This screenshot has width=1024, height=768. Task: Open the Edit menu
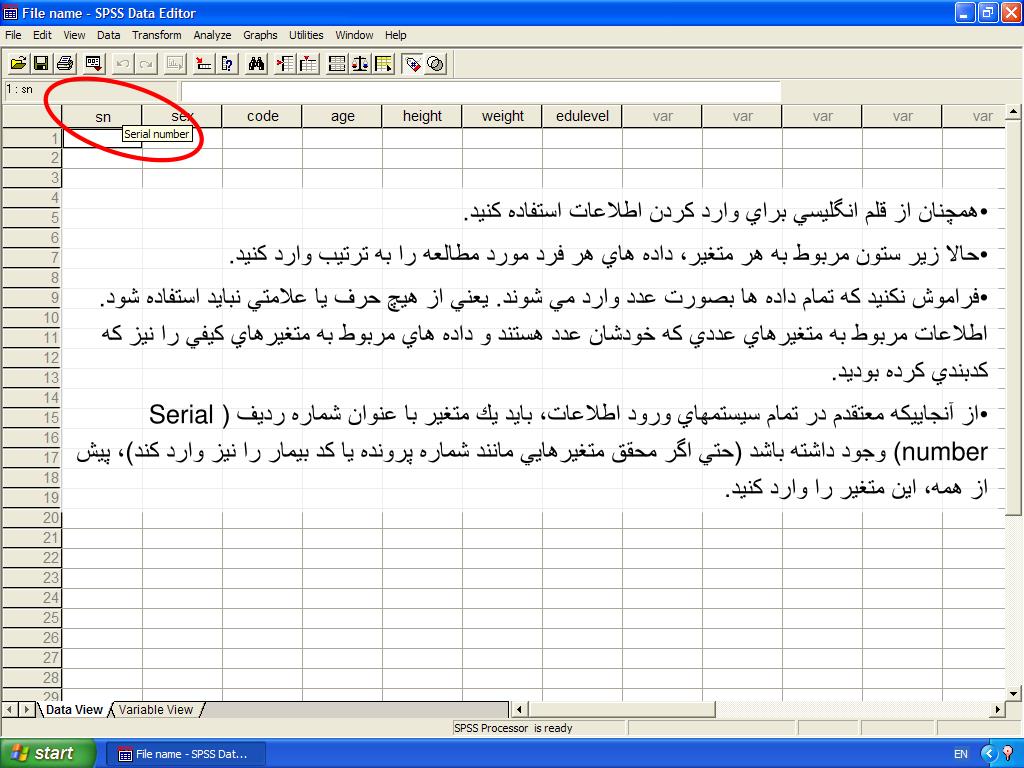click(x=42, y=35)
